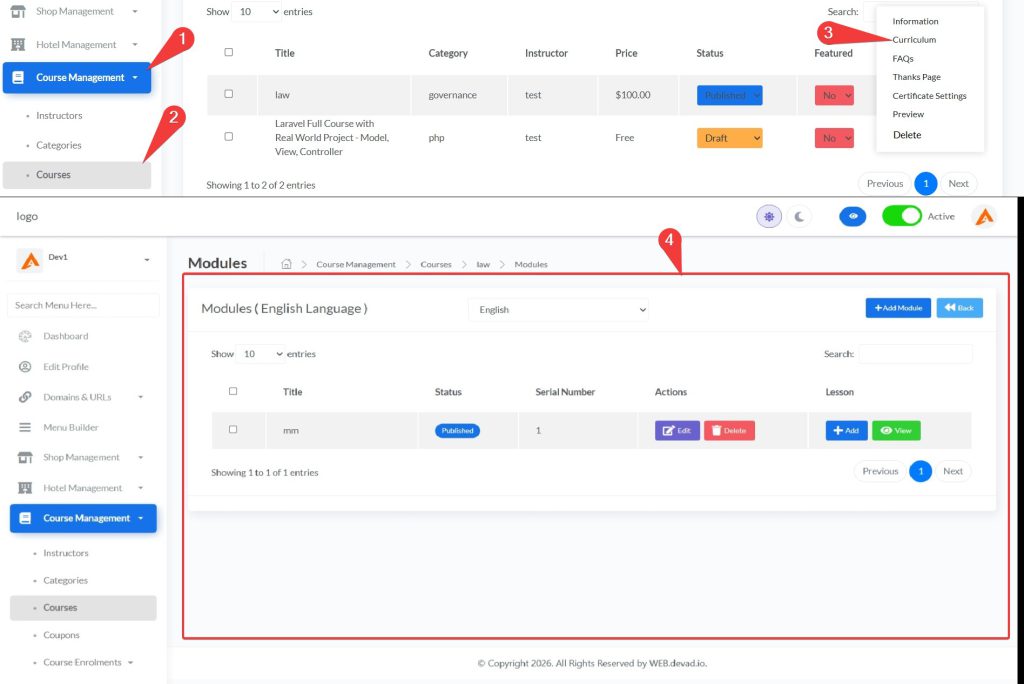The height and width of the screenshot is (684, 1024).
Task: Toggle the green Active switch
Action: click(901, 216)
